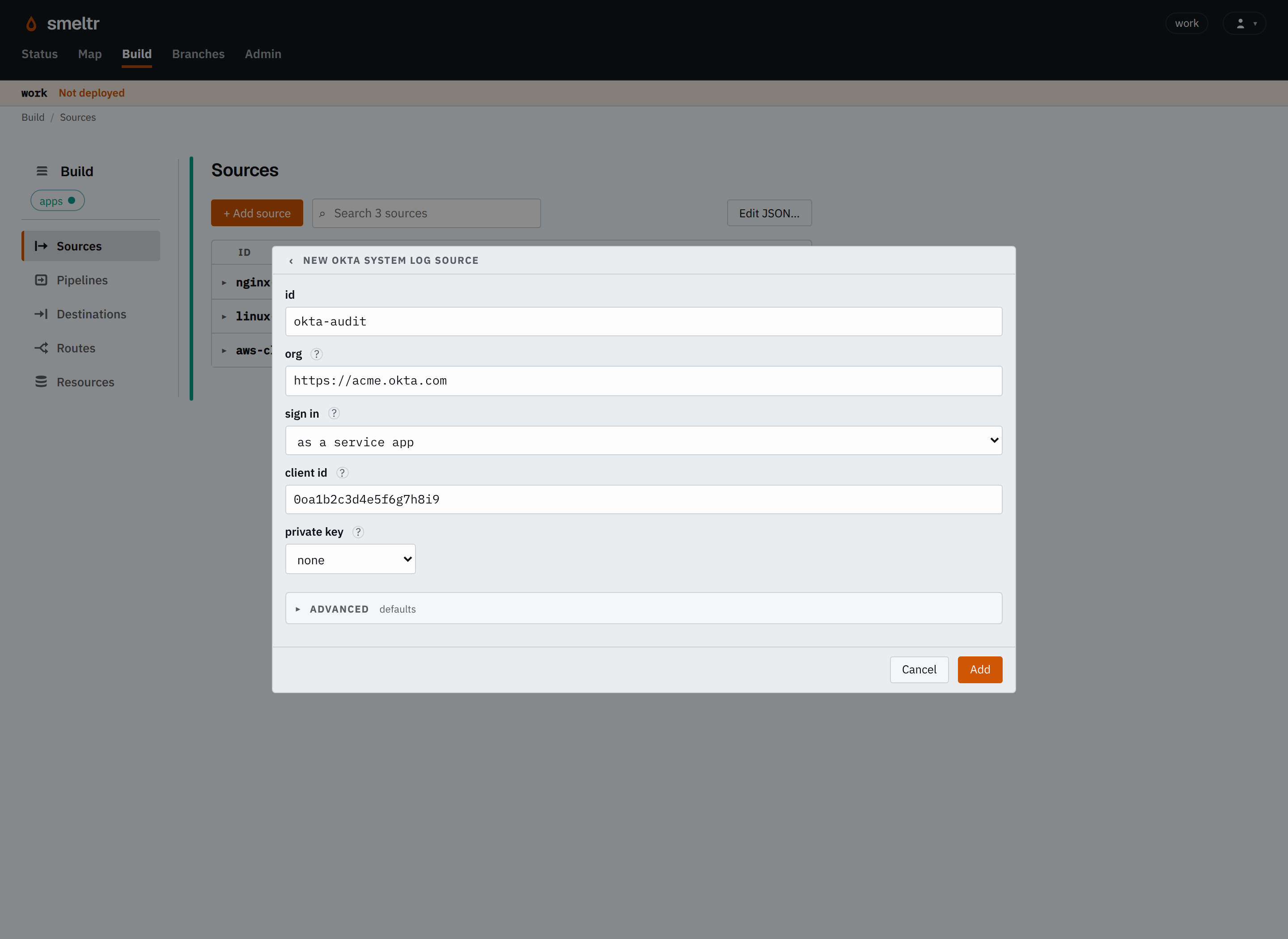Open help for the sign in field
The image size is (1288, 939).
334,413
